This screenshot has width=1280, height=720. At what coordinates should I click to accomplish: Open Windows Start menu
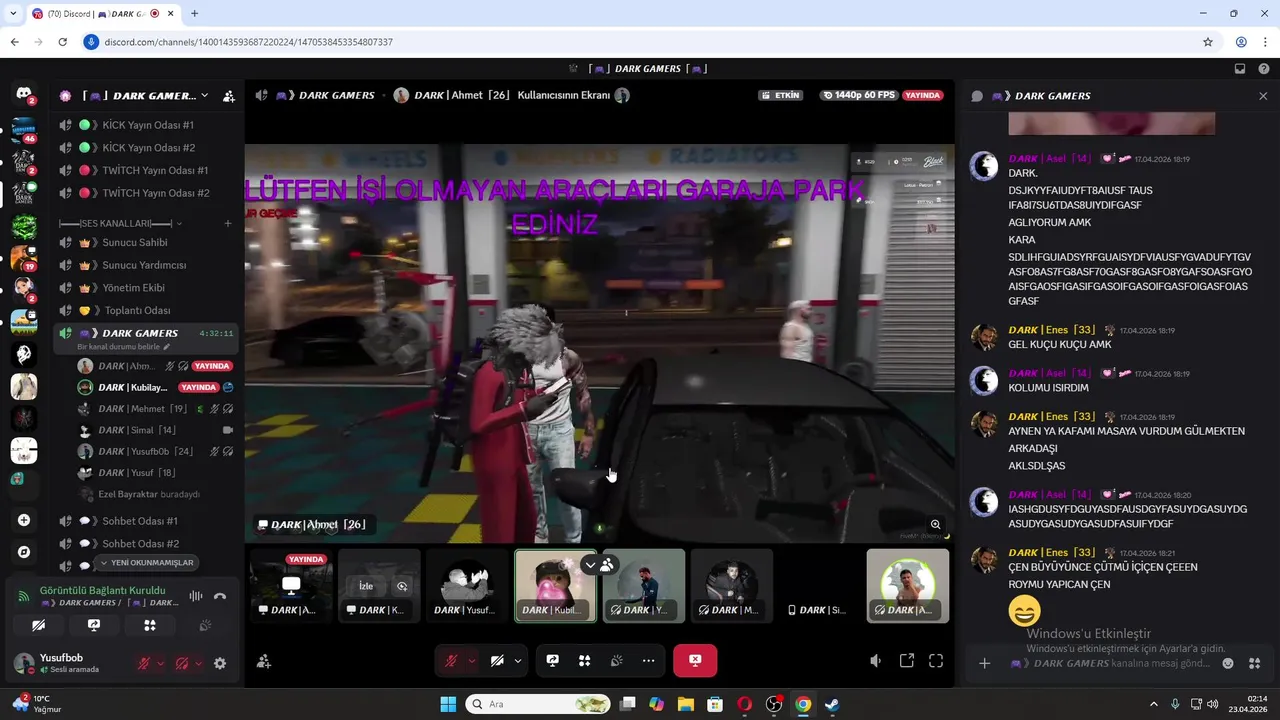click(448, 704)
